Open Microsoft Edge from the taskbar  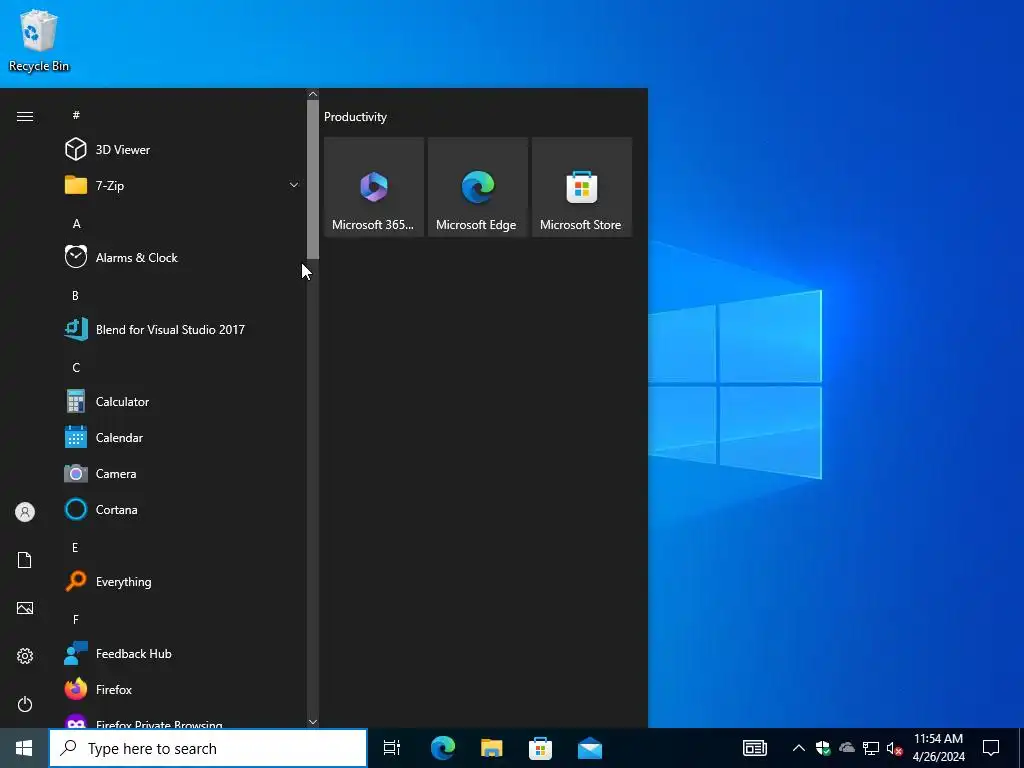pos(442,748)
